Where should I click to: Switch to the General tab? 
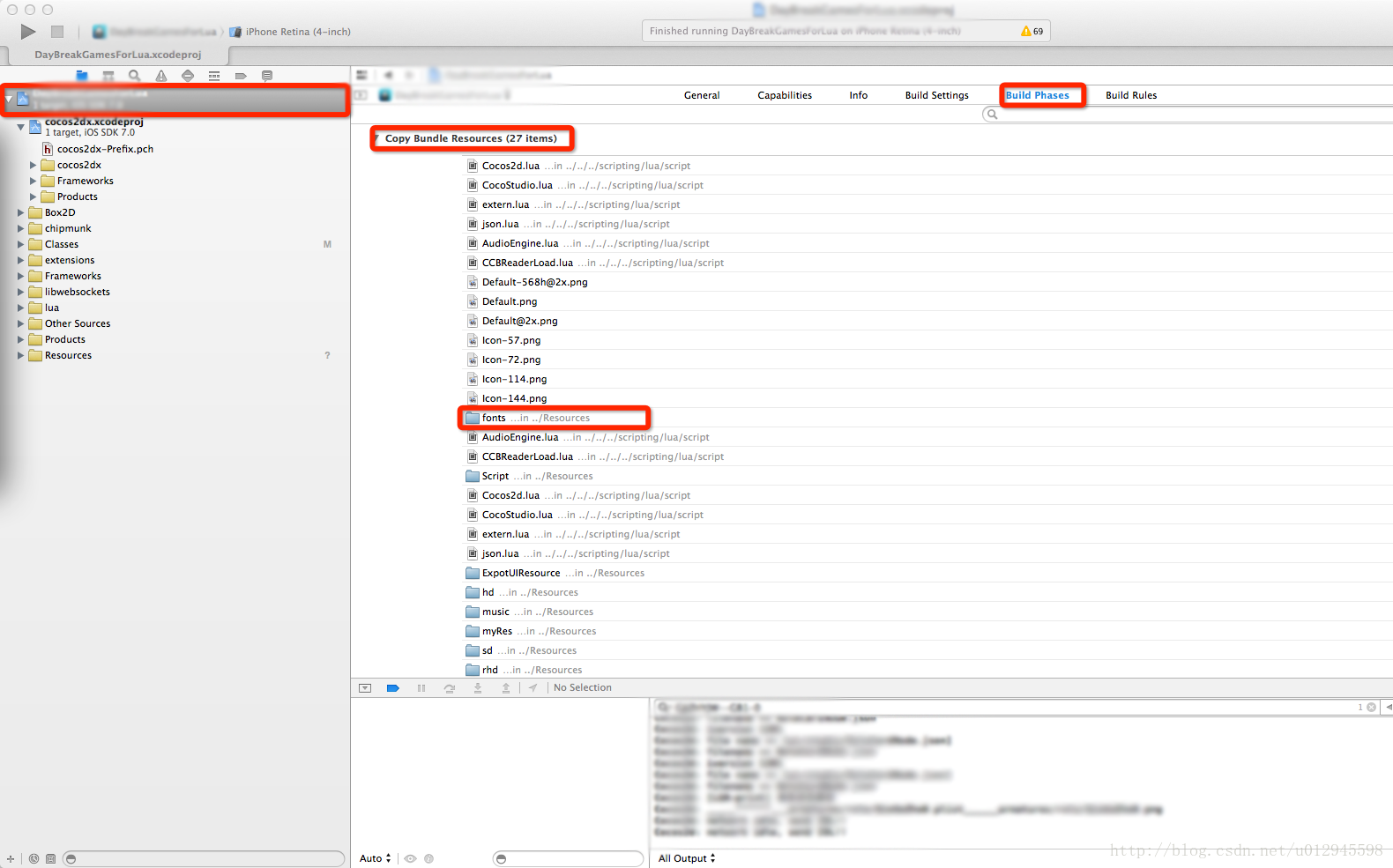[x=702, y=95]
